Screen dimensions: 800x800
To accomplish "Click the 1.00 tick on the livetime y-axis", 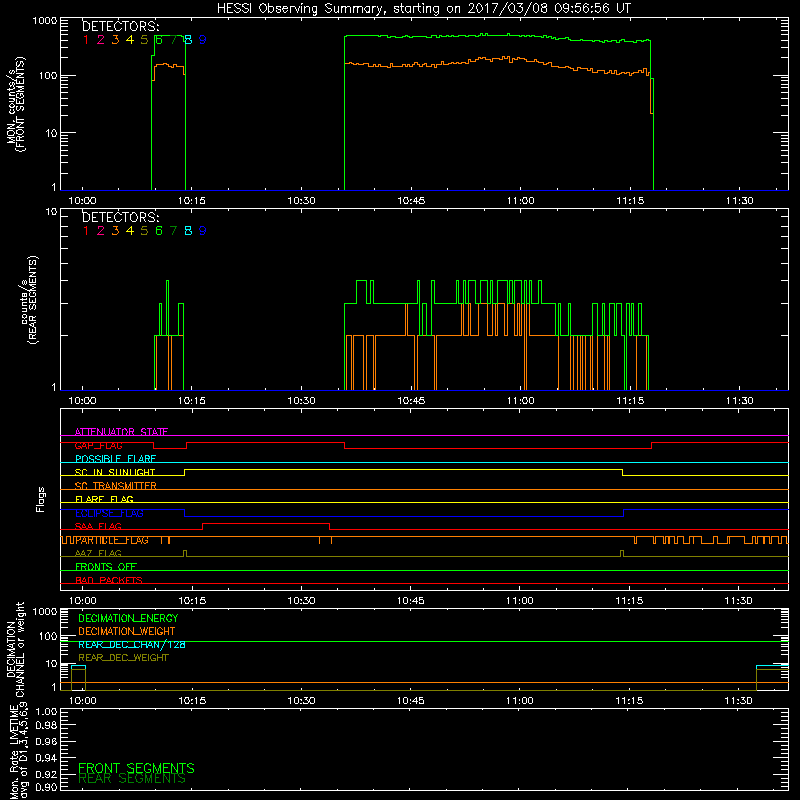I will point(46,712).
